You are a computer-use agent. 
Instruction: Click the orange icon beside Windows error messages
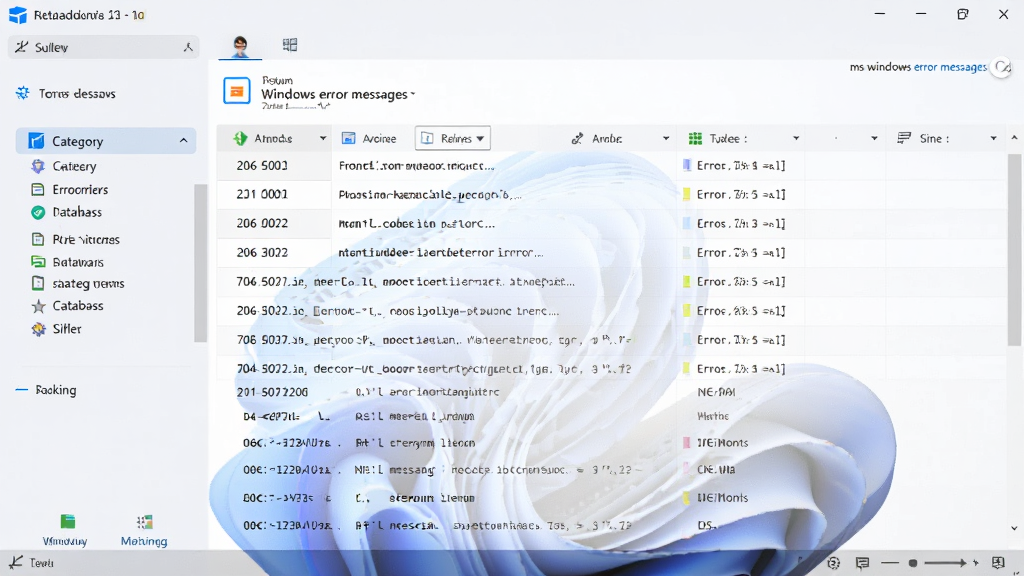coord(236,91)
